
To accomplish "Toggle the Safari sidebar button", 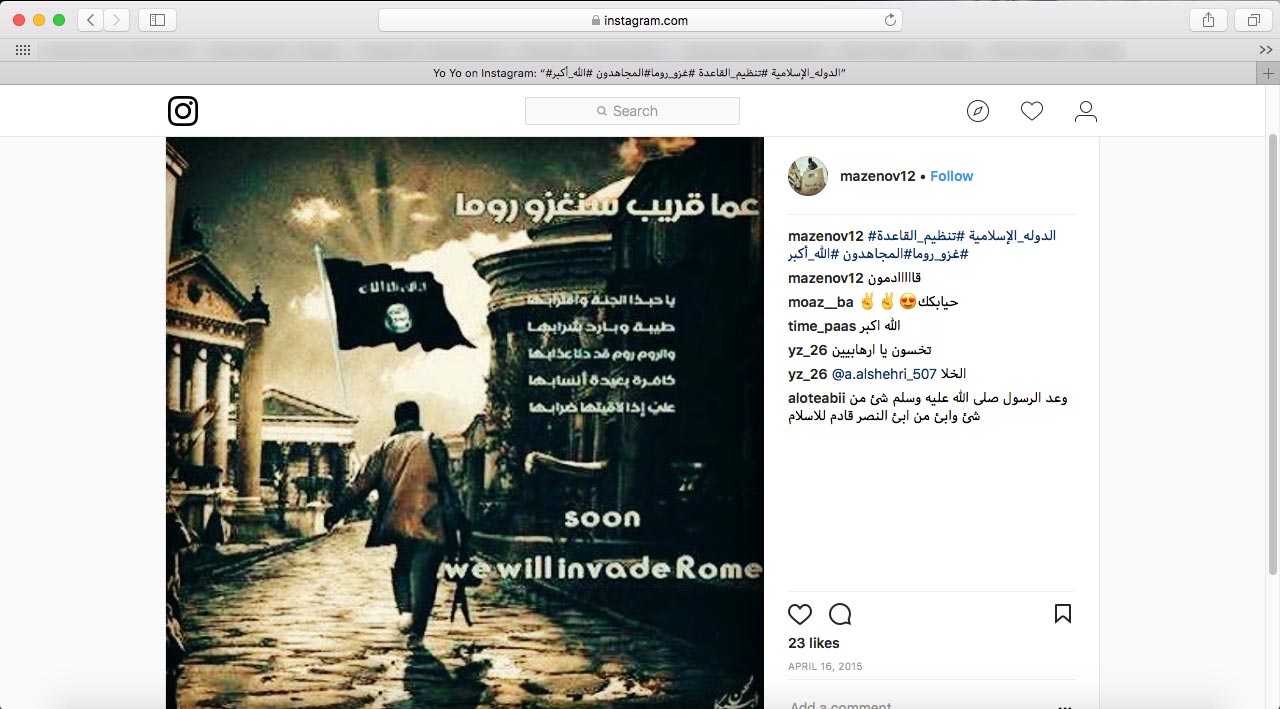I will tap(157, 20).
